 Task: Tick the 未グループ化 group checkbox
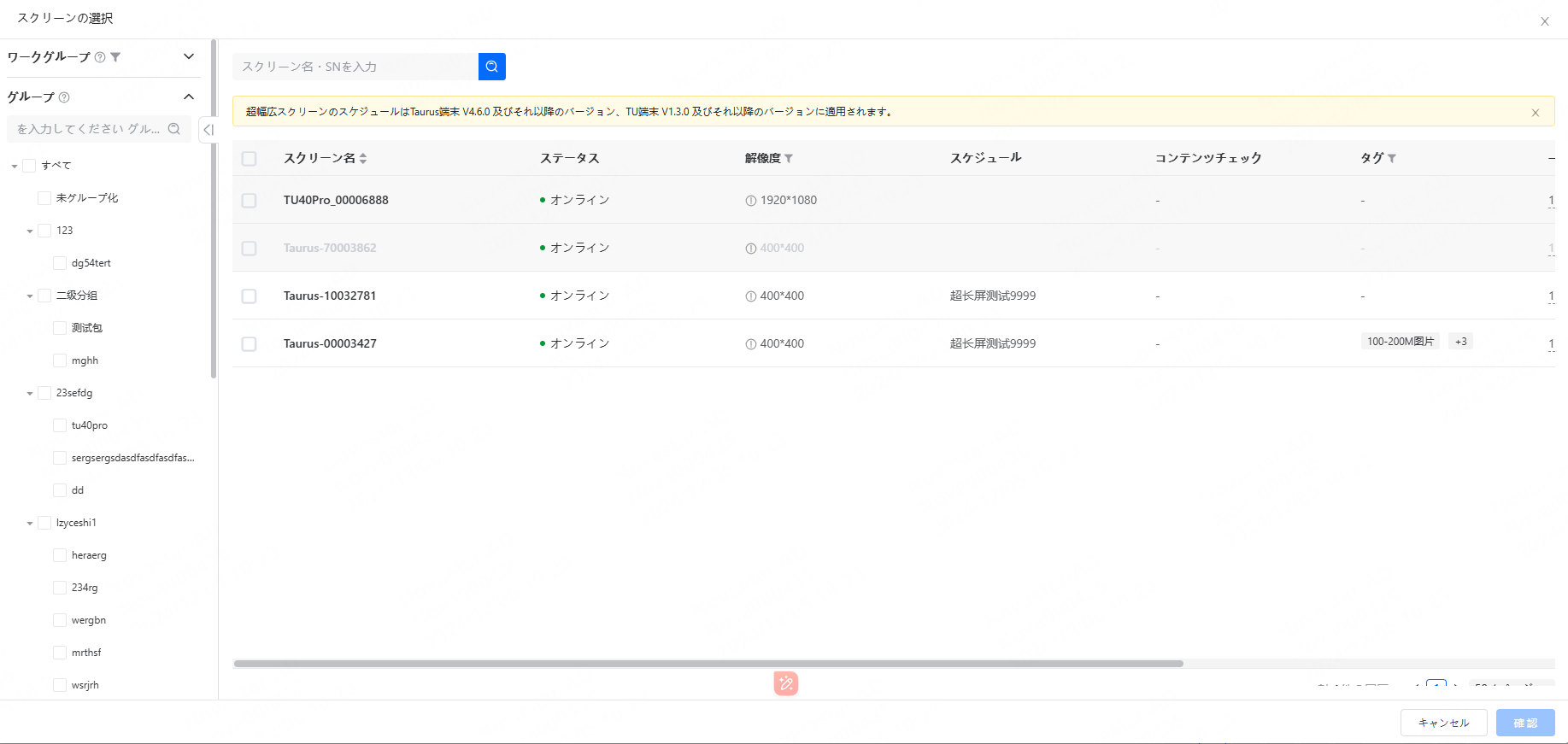pyautogui.click(x=44, y=198)
